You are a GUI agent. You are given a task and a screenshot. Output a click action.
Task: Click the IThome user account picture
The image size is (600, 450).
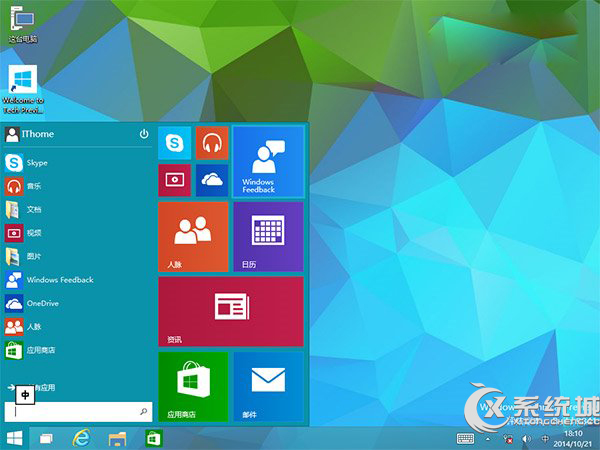12,134
